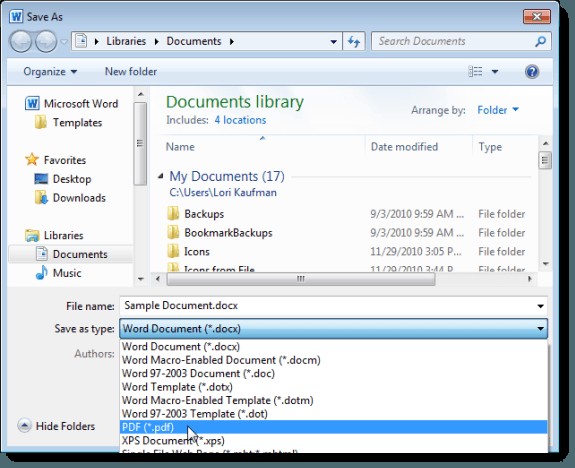Open the File name dropdown arrow
575x468 pixels.
540,306
